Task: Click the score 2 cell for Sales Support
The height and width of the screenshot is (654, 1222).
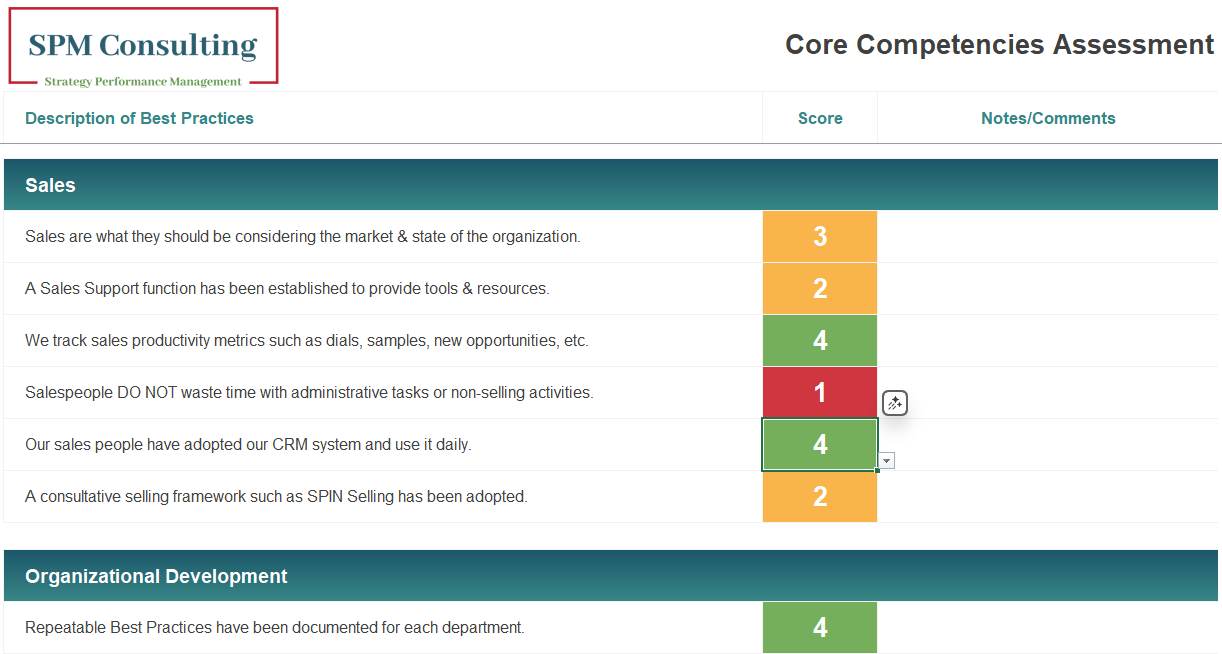Action: coord(820,288)
